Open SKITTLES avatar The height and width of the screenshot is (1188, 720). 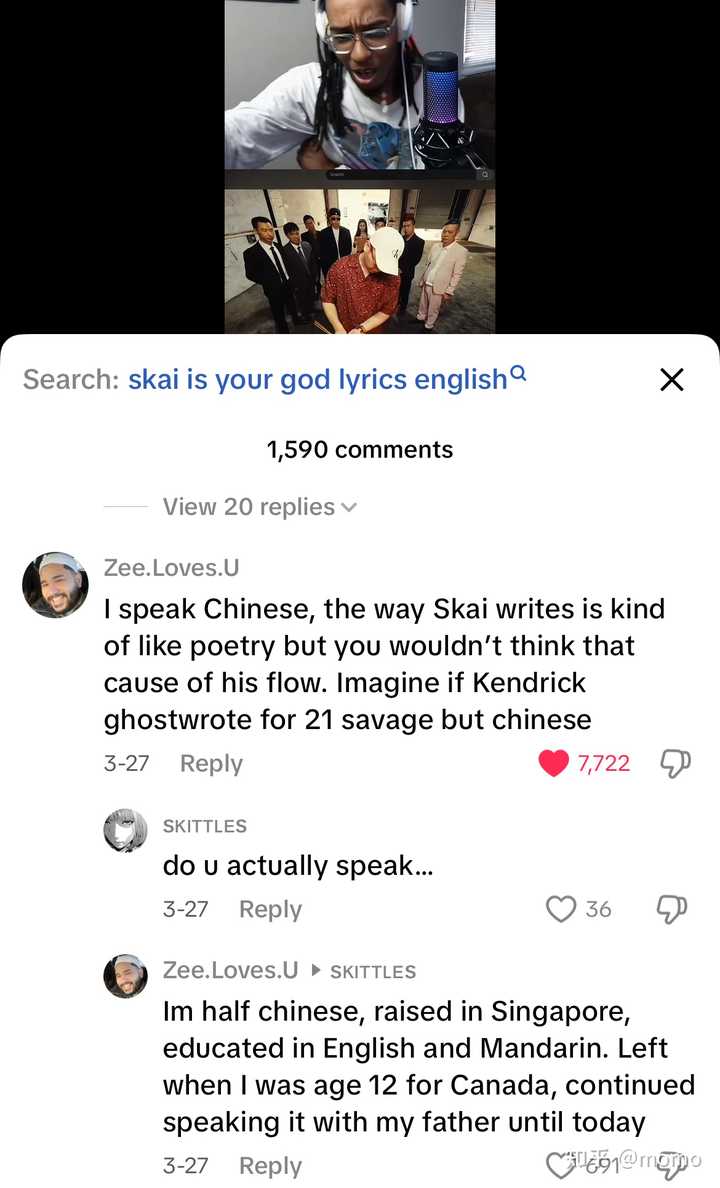tap(125, 830)
